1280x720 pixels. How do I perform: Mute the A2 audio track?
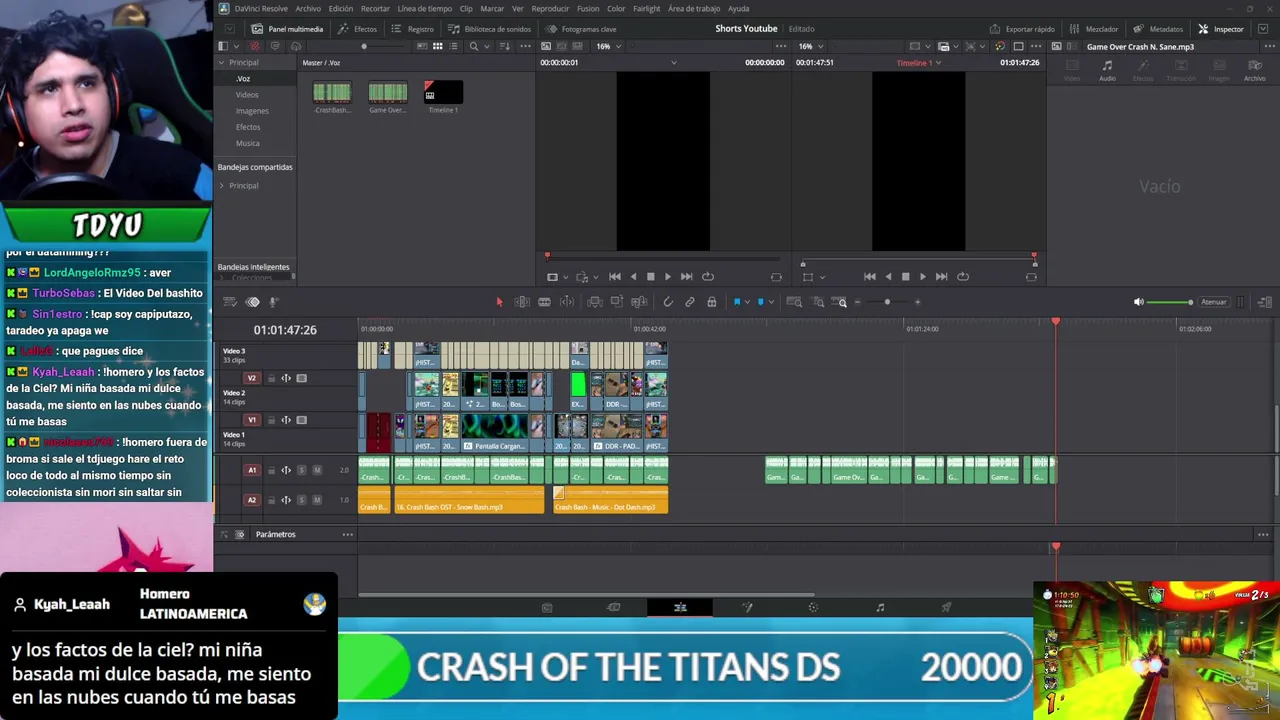(317, 500)
